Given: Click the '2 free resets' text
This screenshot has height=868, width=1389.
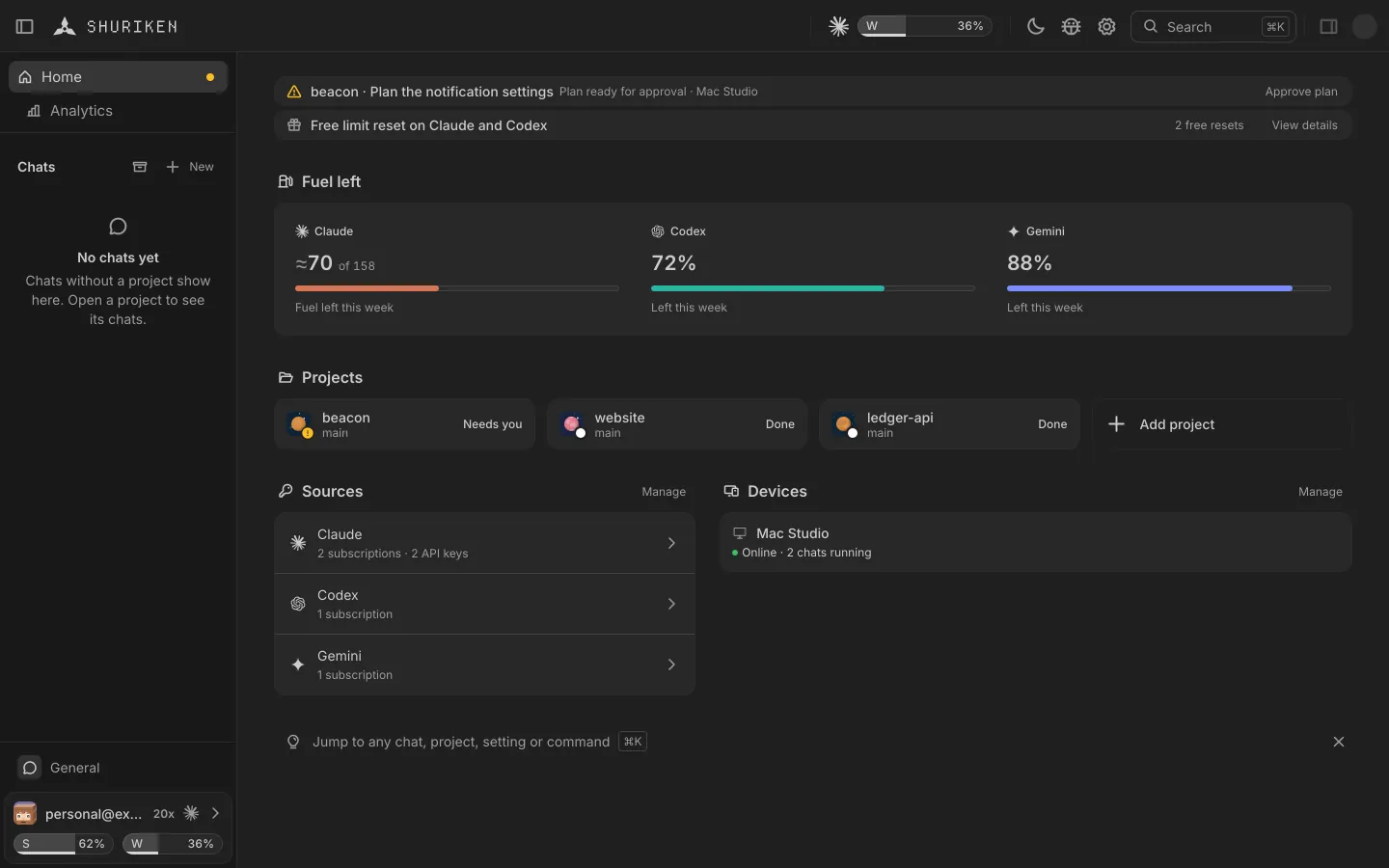Looking at the screenshot, I should pos(1209,125).
